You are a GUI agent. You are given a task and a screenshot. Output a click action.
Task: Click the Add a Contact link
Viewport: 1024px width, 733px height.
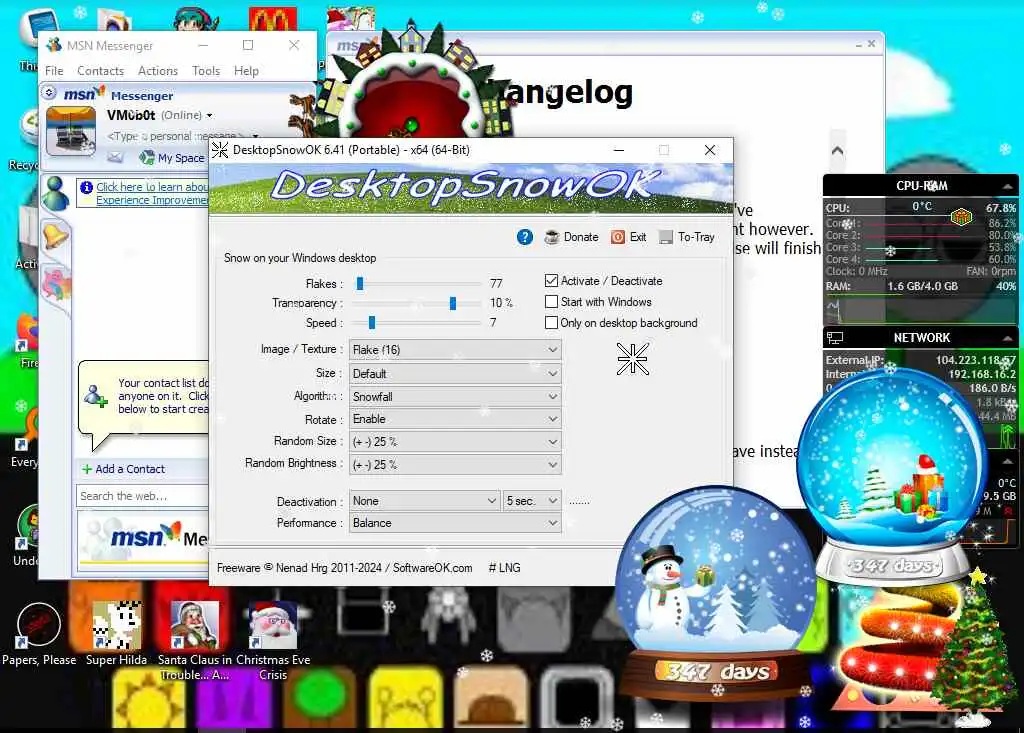click(x=130, y=469)
